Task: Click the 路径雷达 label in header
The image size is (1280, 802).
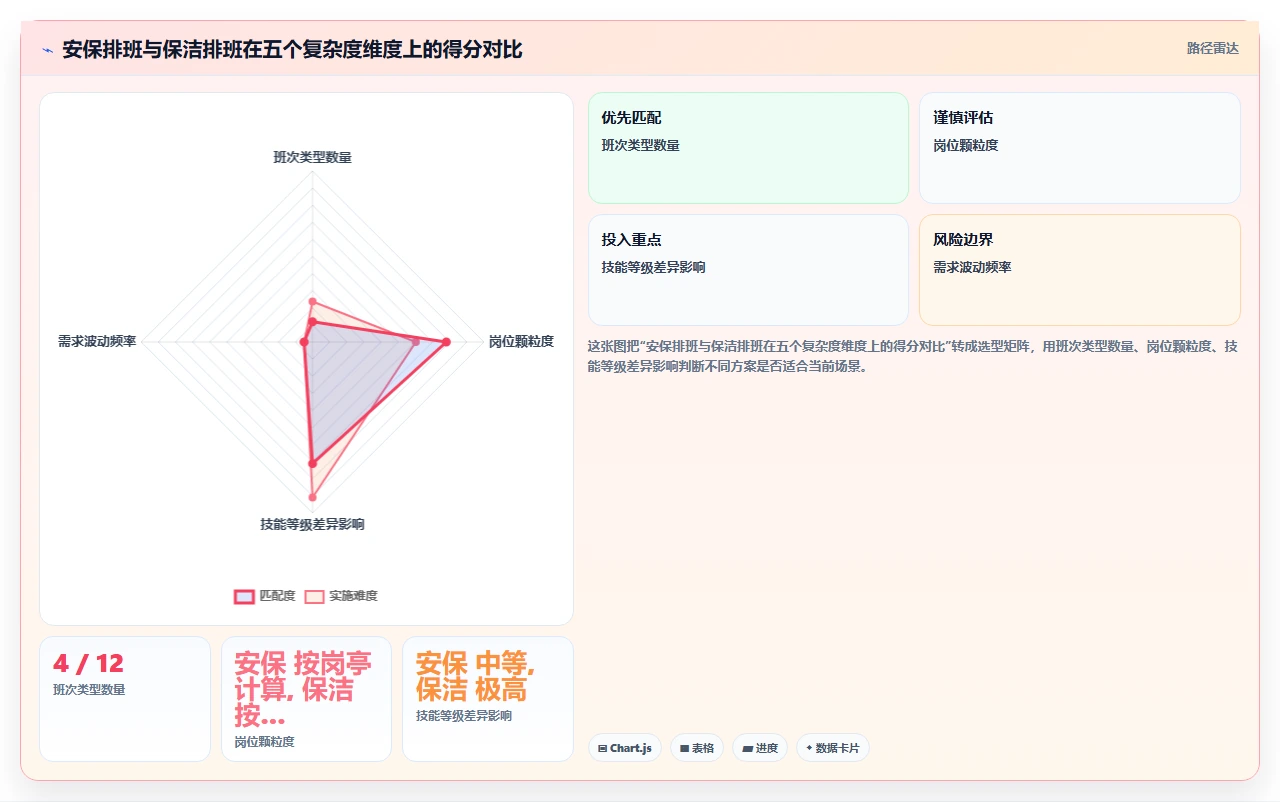Action: click(x=1212, y=48)
